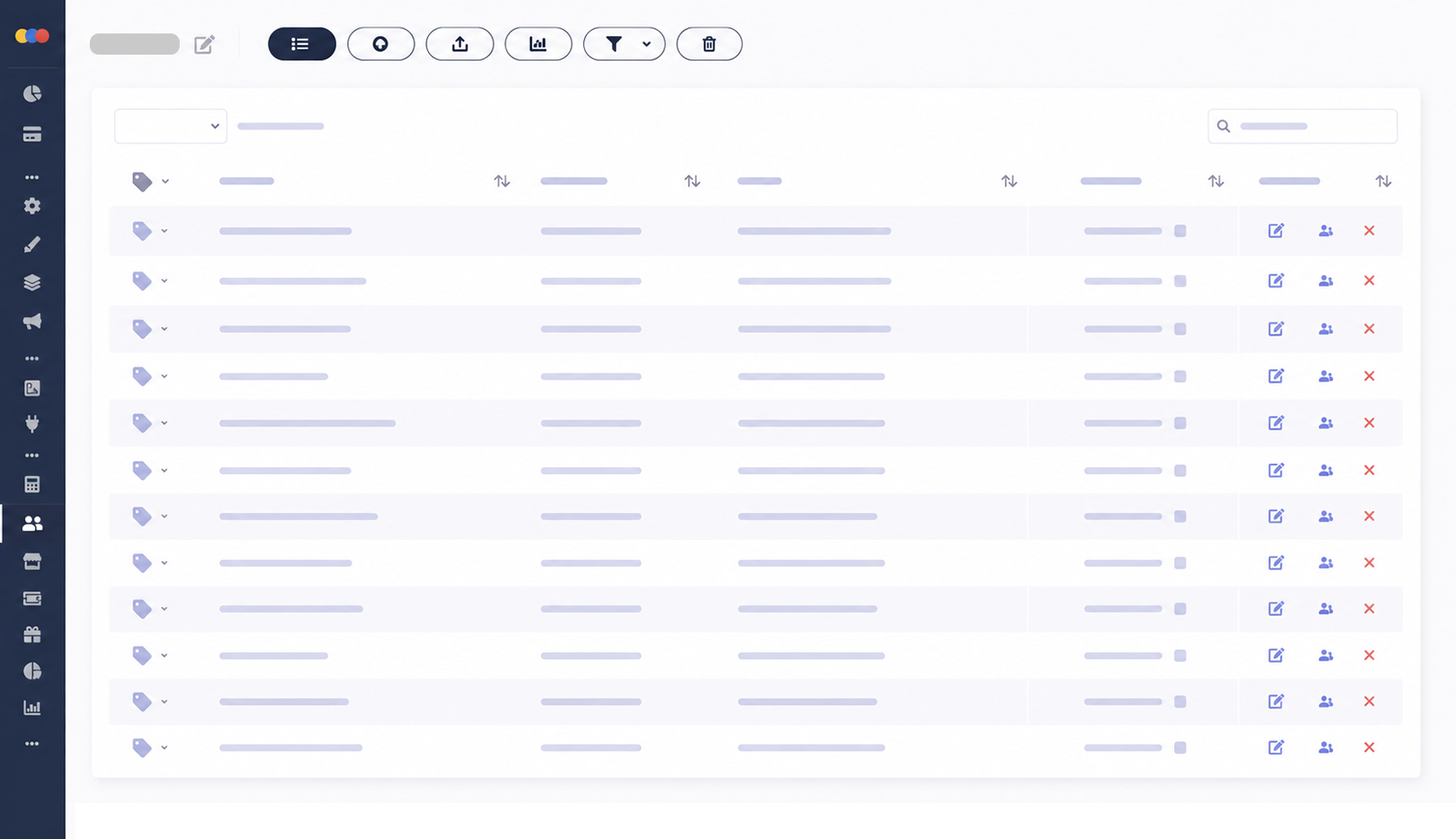Open the credit card icon in the sidebar
This screenshot has width=1456, height=839.
(x=33, y=134)
